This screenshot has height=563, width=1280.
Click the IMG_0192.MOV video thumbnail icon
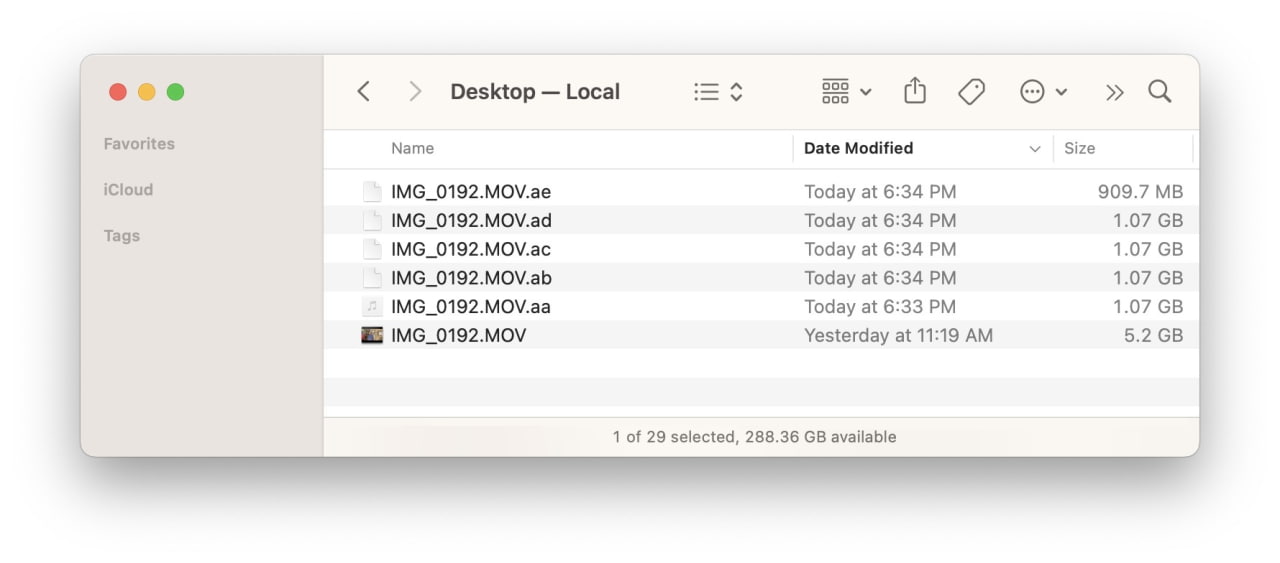pos(372,336)
